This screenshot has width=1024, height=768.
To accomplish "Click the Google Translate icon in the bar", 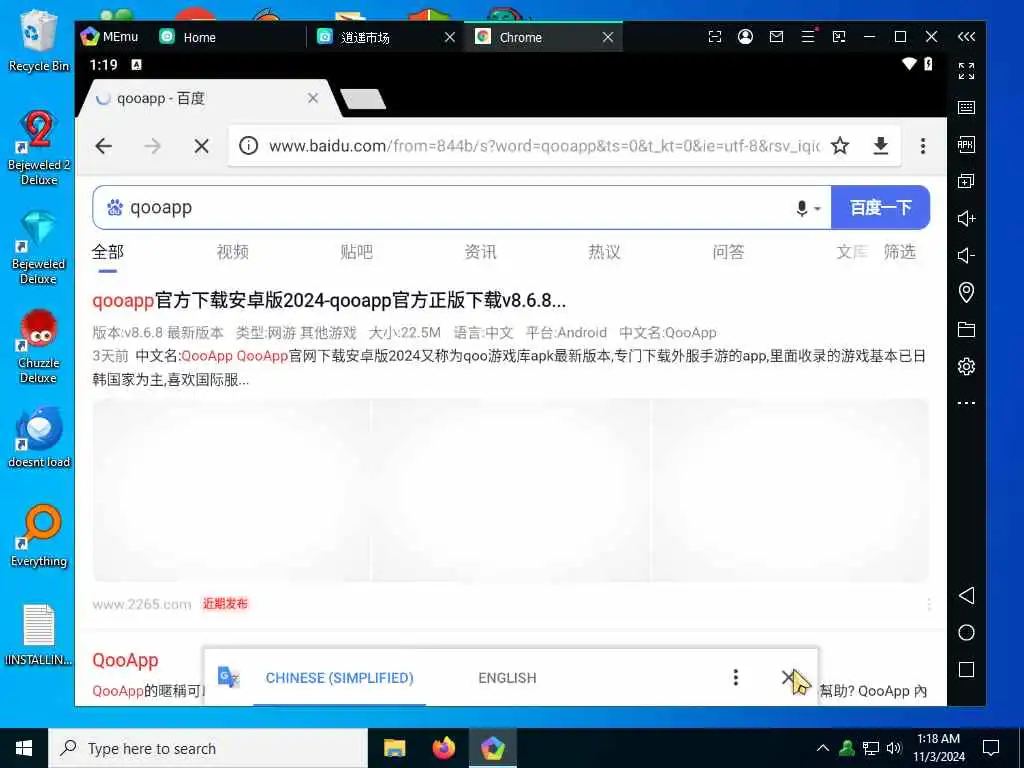I will click(229, 677).
